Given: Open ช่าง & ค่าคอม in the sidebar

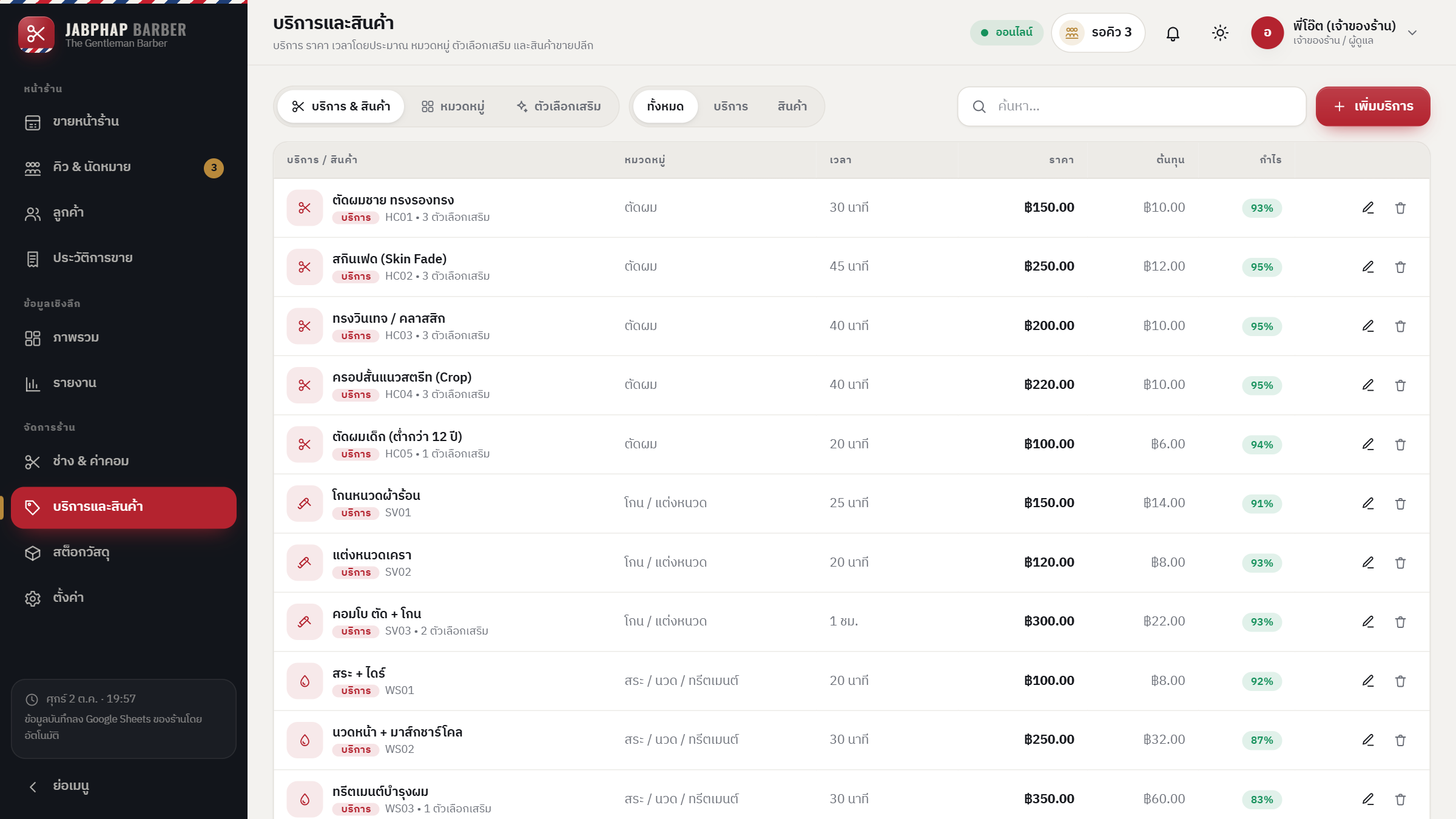Looking at the screenshot, I should click(x=124, y=461).
